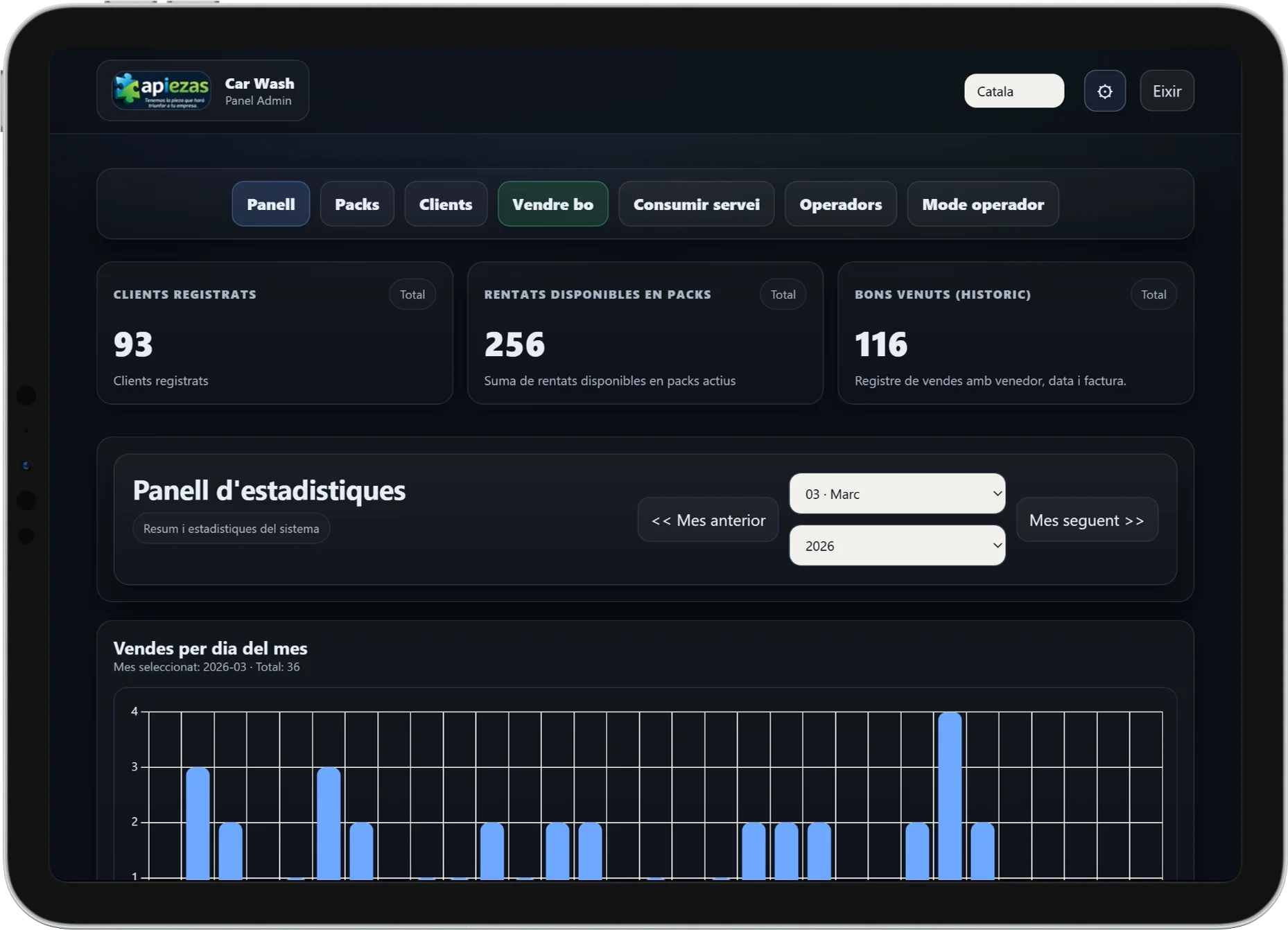
Task: Open the Catala language selector
Action: pyautogui.click(x=1013, y=91)
